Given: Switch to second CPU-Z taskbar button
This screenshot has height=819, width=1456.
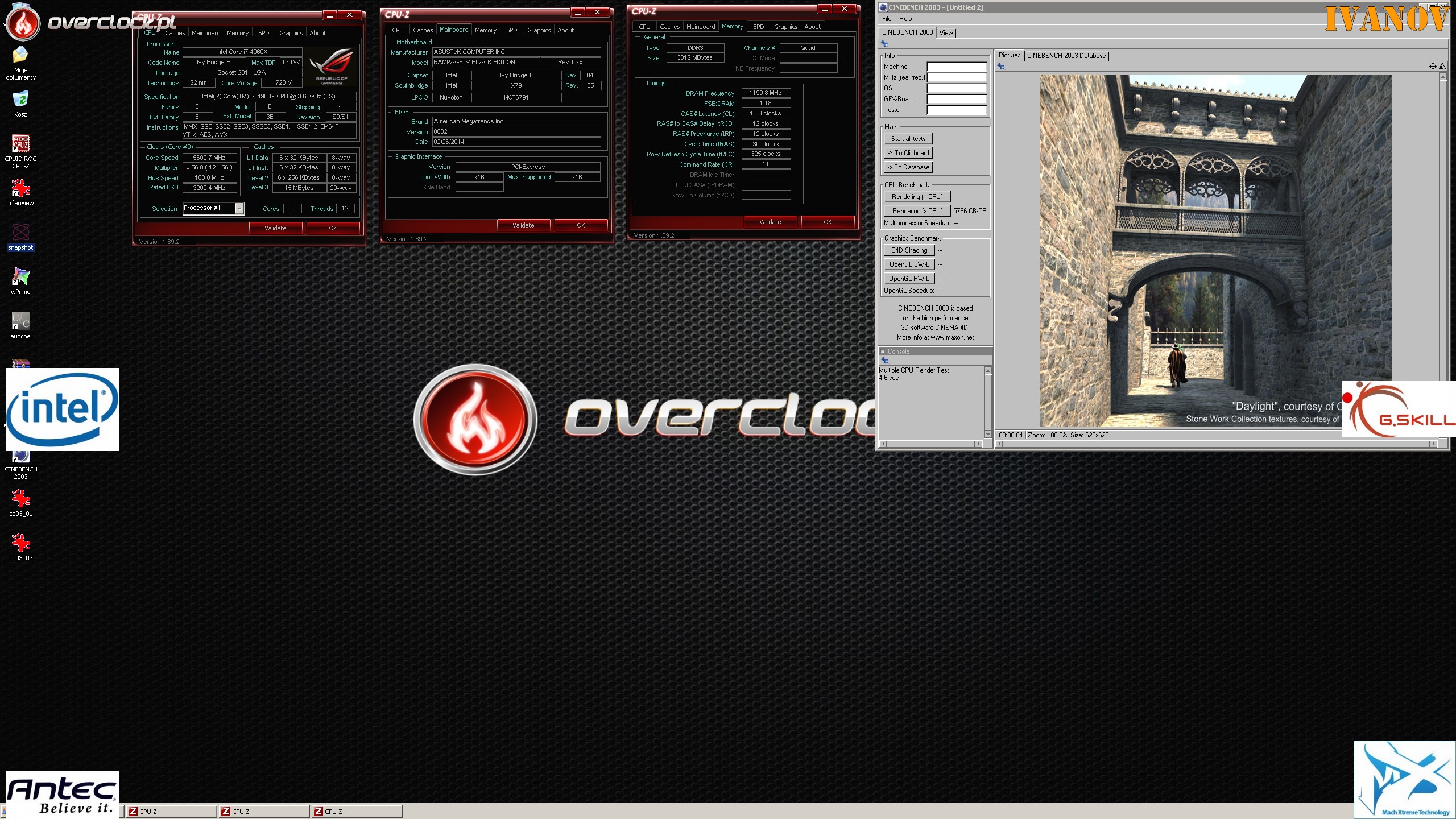Looking at the screenshot, I should point(264,812).
